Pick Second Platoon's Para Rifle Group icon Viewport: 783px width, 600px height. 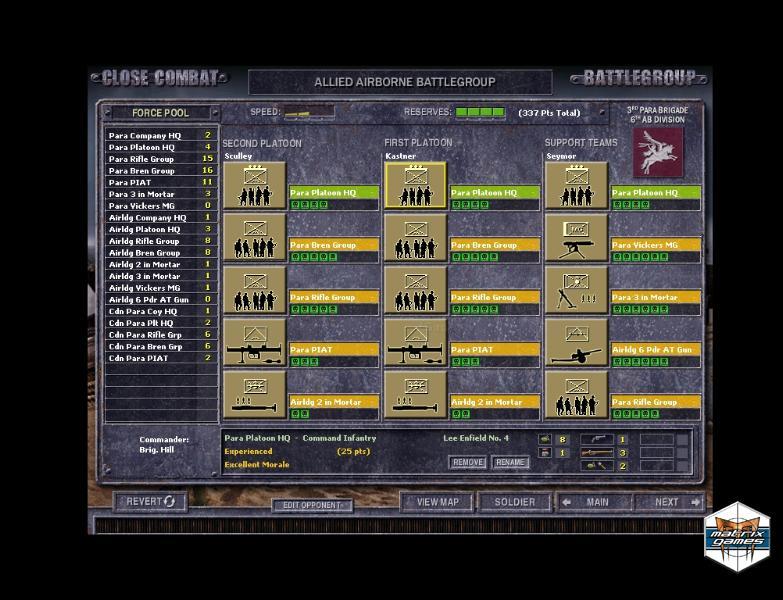click(253, 290)
